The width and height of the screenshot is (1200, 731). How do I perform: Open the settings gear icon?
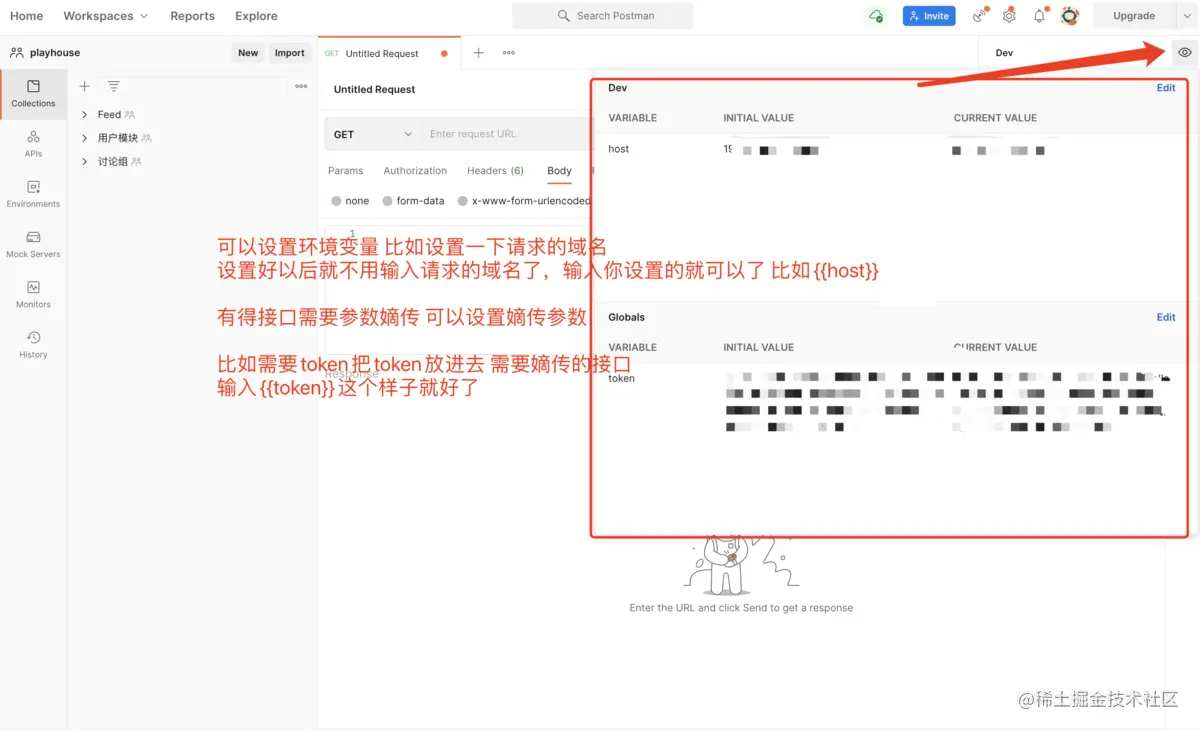[1009, 16]
